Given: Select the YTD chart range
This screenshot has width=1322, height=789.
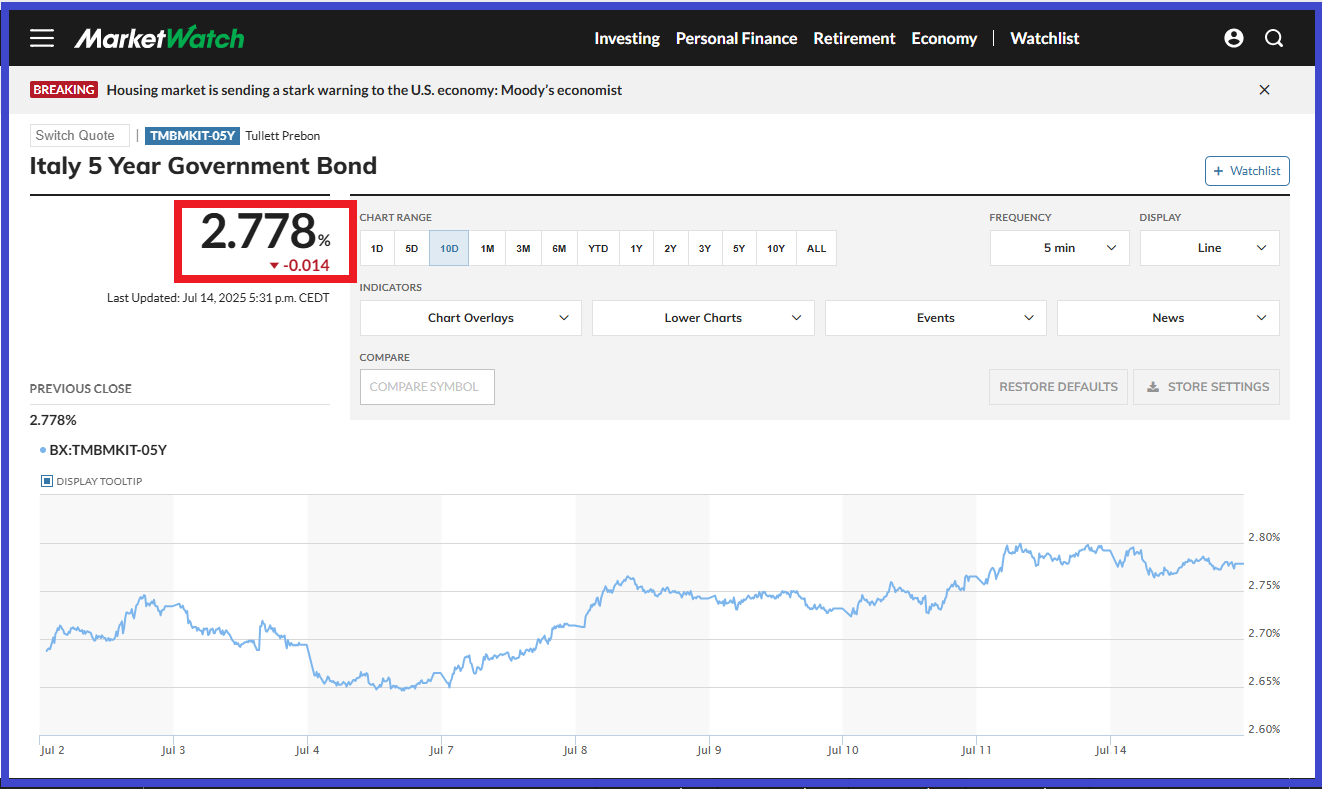Looking at the screenshot, I should pyautogui.click(x=598, y=248).
